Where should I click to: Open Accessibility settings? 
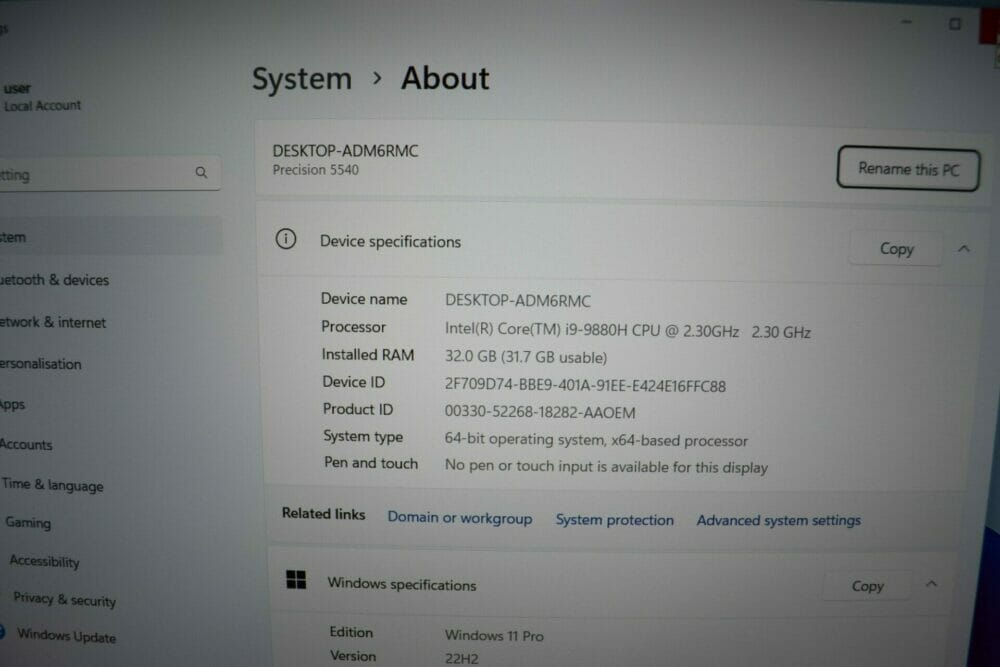pyautogui.click(x=44, y=561)
